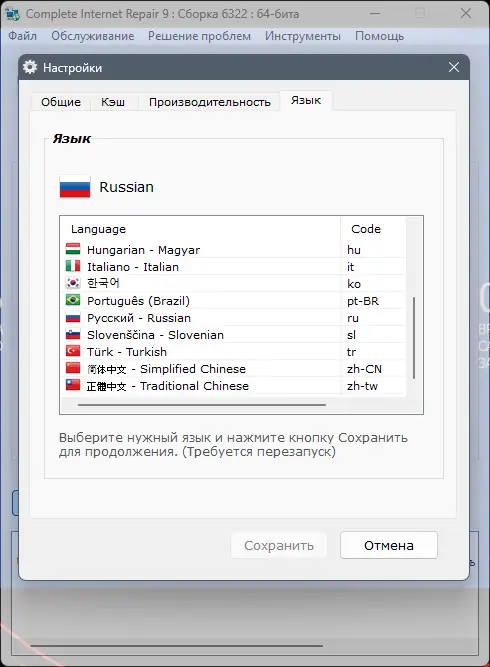Screen dimensions: 490x667
Task: Open the Помощь menu
Action: tap(379, 36)
